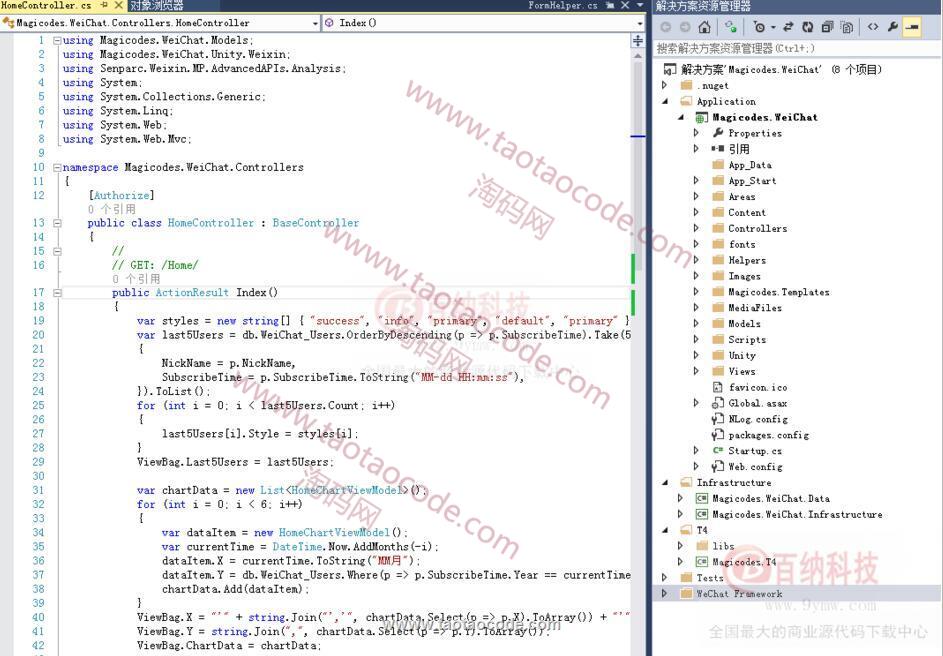Viewport: 943px width, 656px height.
Task: Click the View Code angle-brackets icon
Action: (873, 27)
